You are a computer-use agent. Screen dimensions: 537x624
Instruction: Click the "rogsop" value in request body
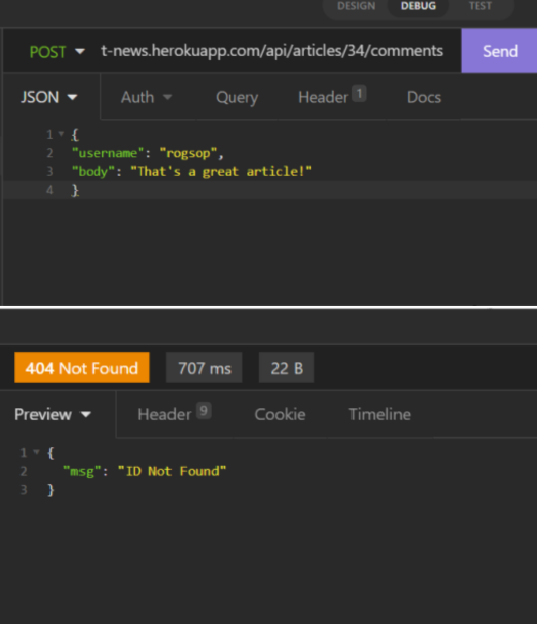(188, 153)
